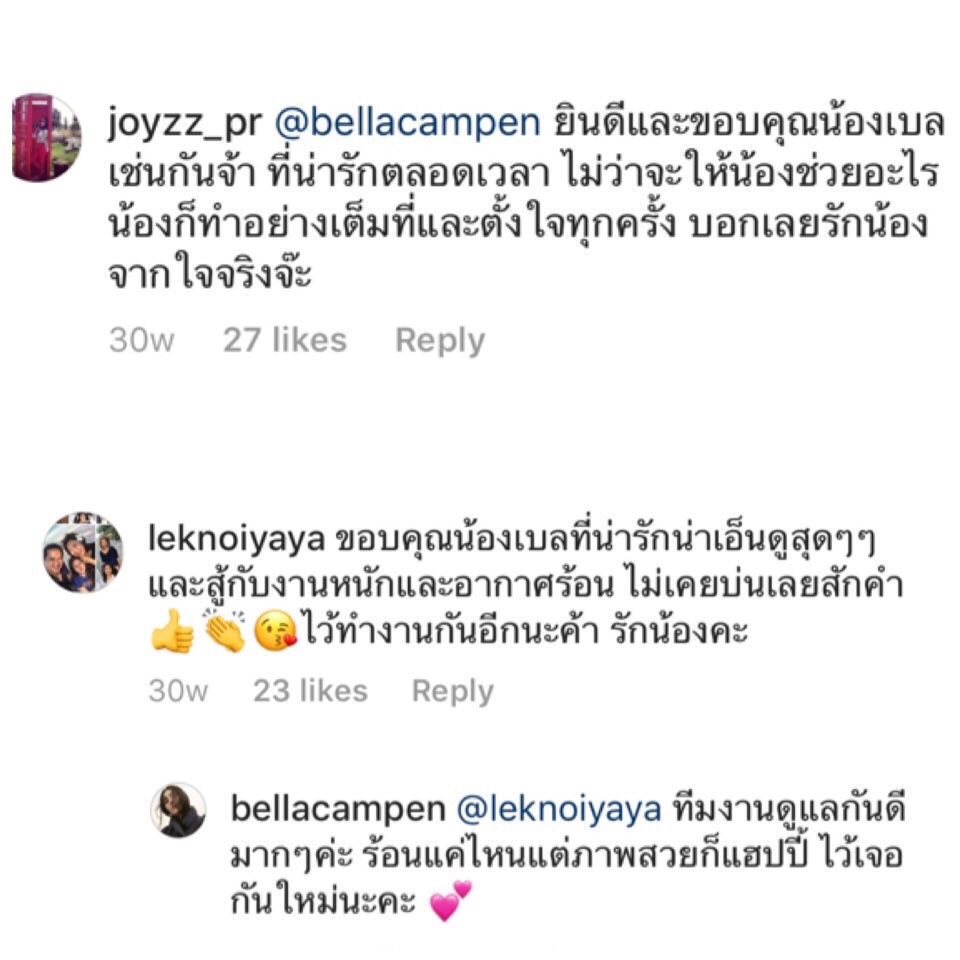This screenshot has height=960, width=960.
Task: Select joyzz_pr's Thai comment text
Action: click(x=527, y=198)
